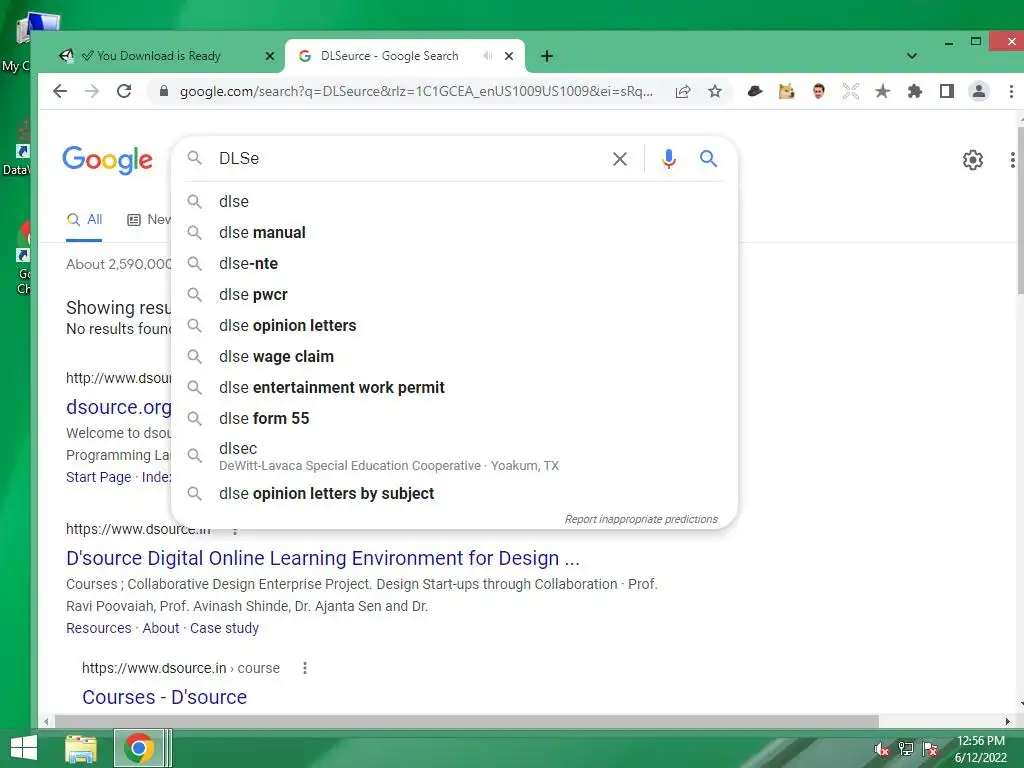Open the Courses - D'source result

(x=165, y=697)
